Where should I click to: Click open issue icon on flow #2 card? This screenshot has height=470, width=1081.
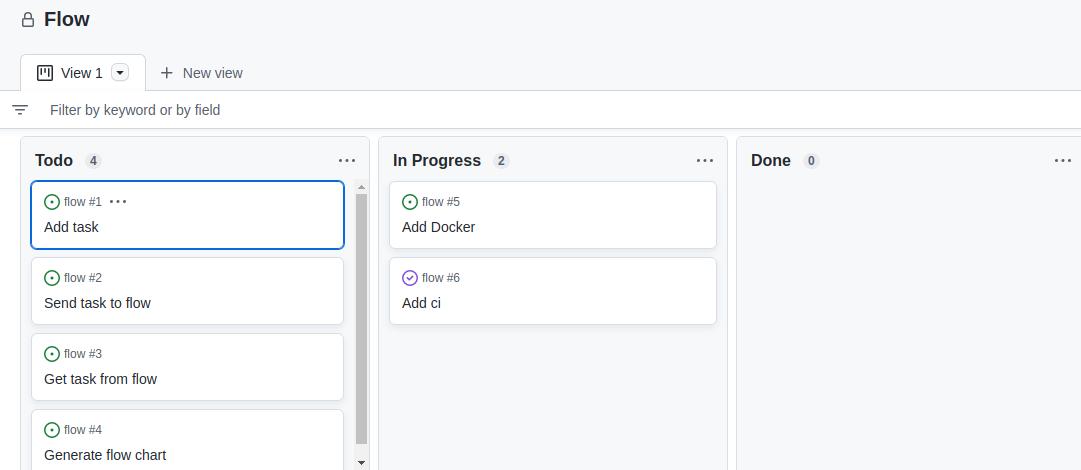click(x=52, y=278)
